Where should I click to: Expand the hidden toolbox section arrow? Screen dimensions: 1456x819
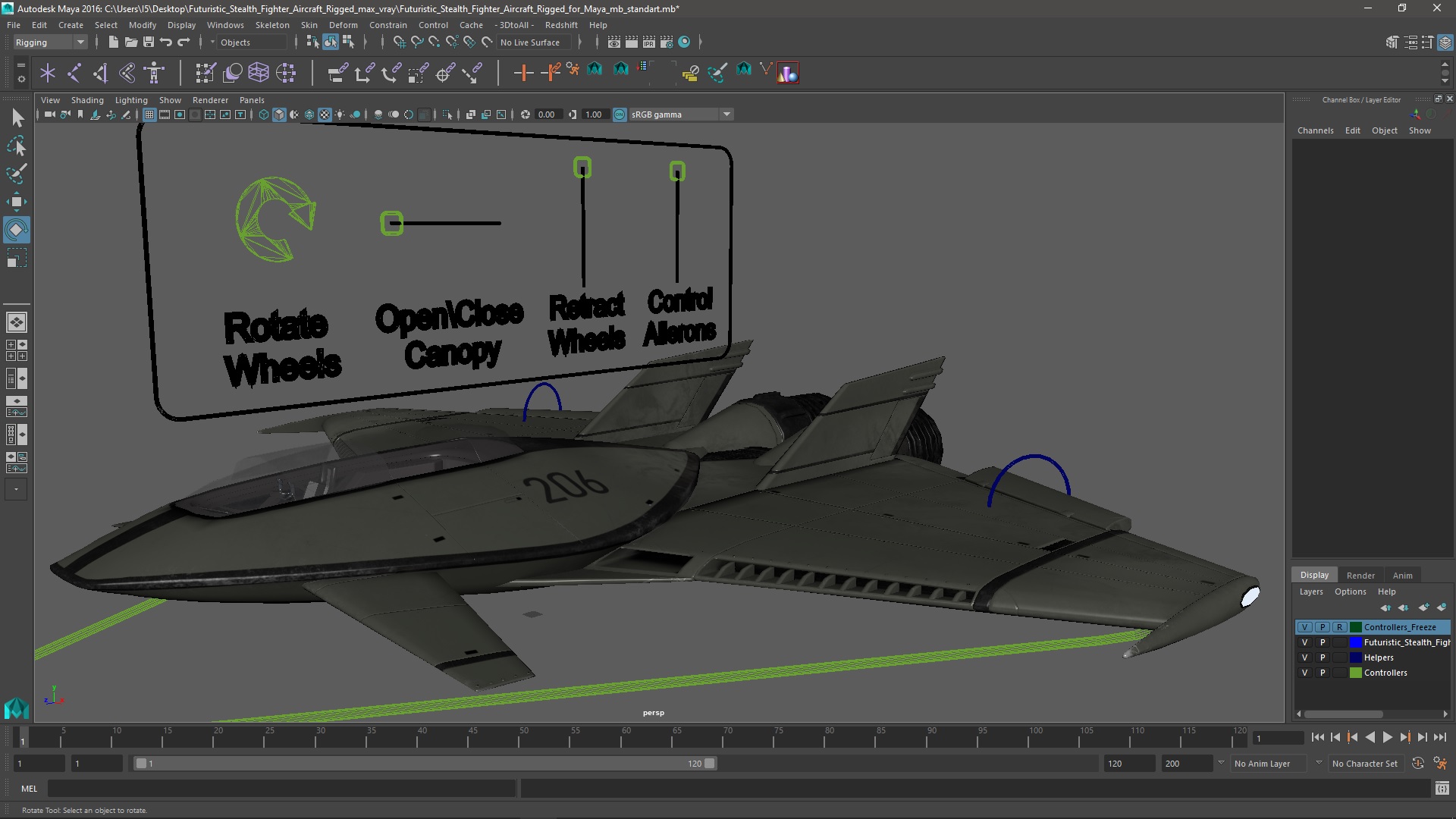[x=17, y=489]
